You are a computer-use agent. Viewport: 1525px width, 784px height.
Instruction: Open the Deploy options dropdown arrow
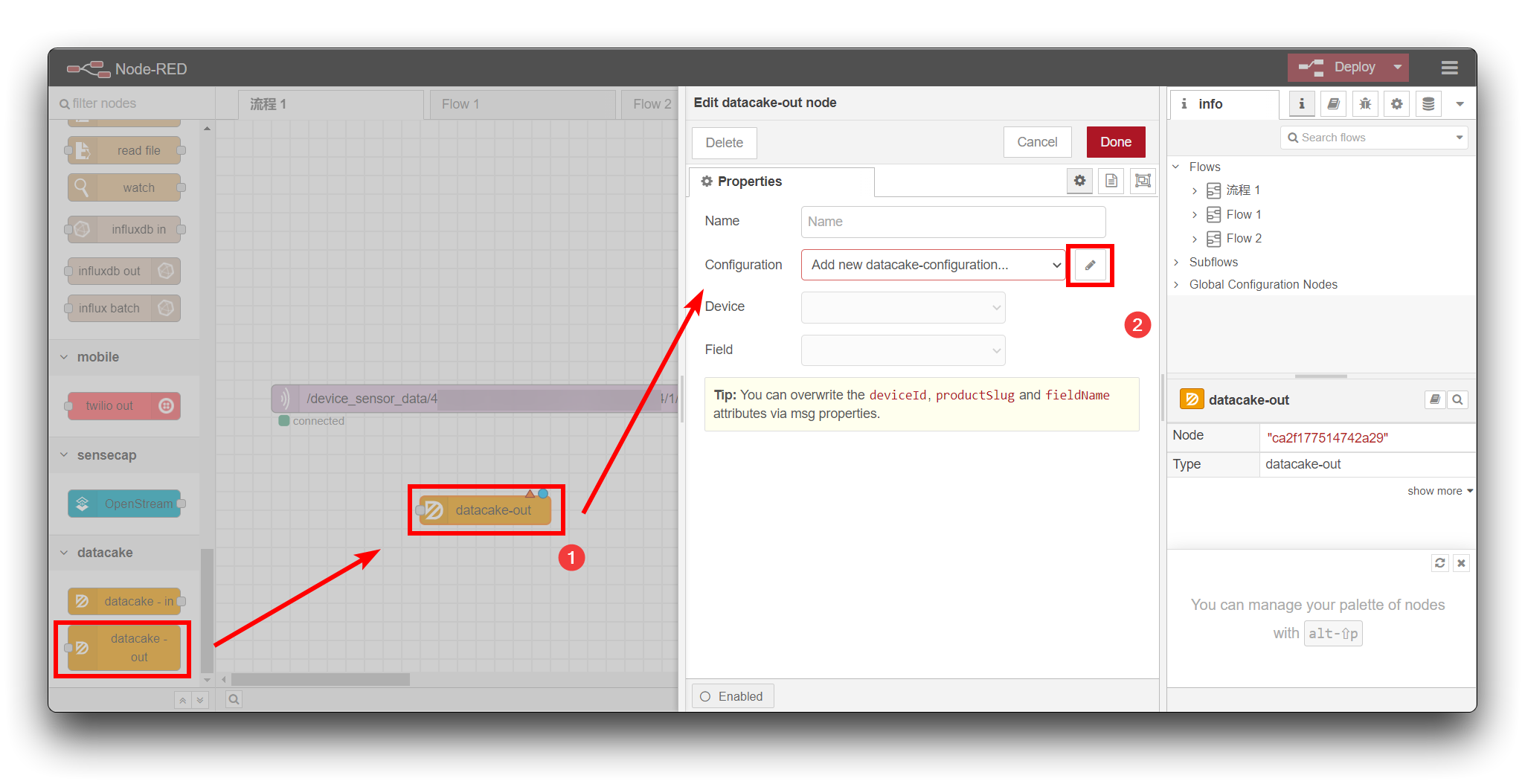[x=1397, y=67]
